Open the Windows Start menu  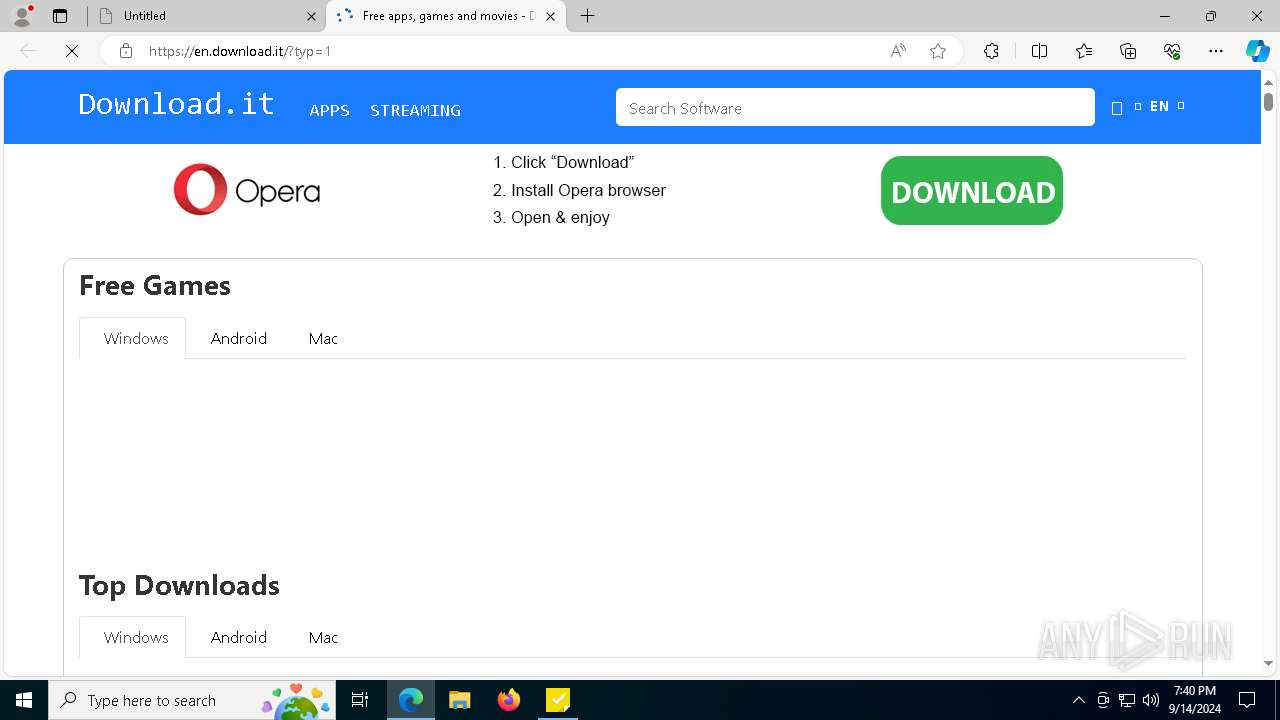24,700
